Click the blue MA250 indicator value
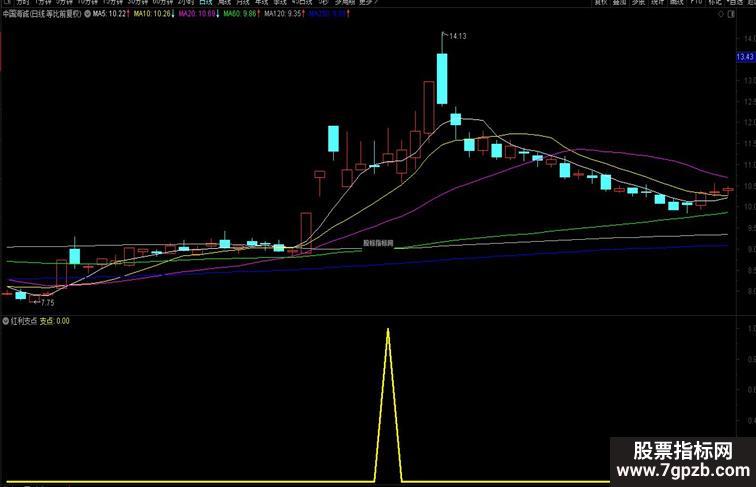The image size is (756, 487). click(327, 14)
